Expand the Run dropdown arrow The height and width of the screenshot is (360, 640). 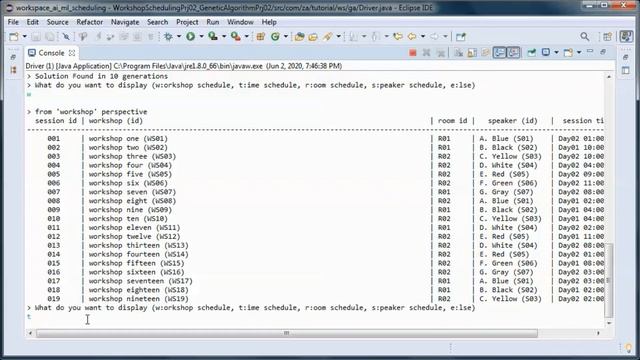(x=201, y=37)
